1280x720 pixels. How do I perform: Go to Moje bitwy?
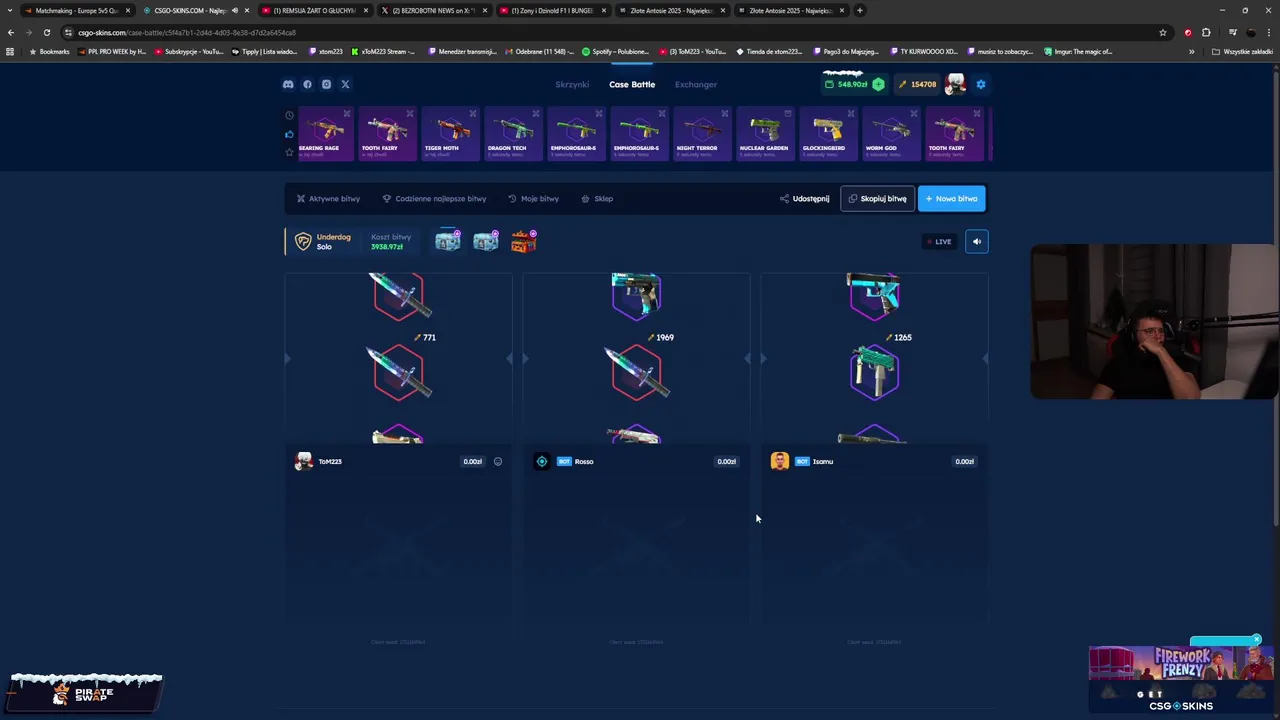533,198
